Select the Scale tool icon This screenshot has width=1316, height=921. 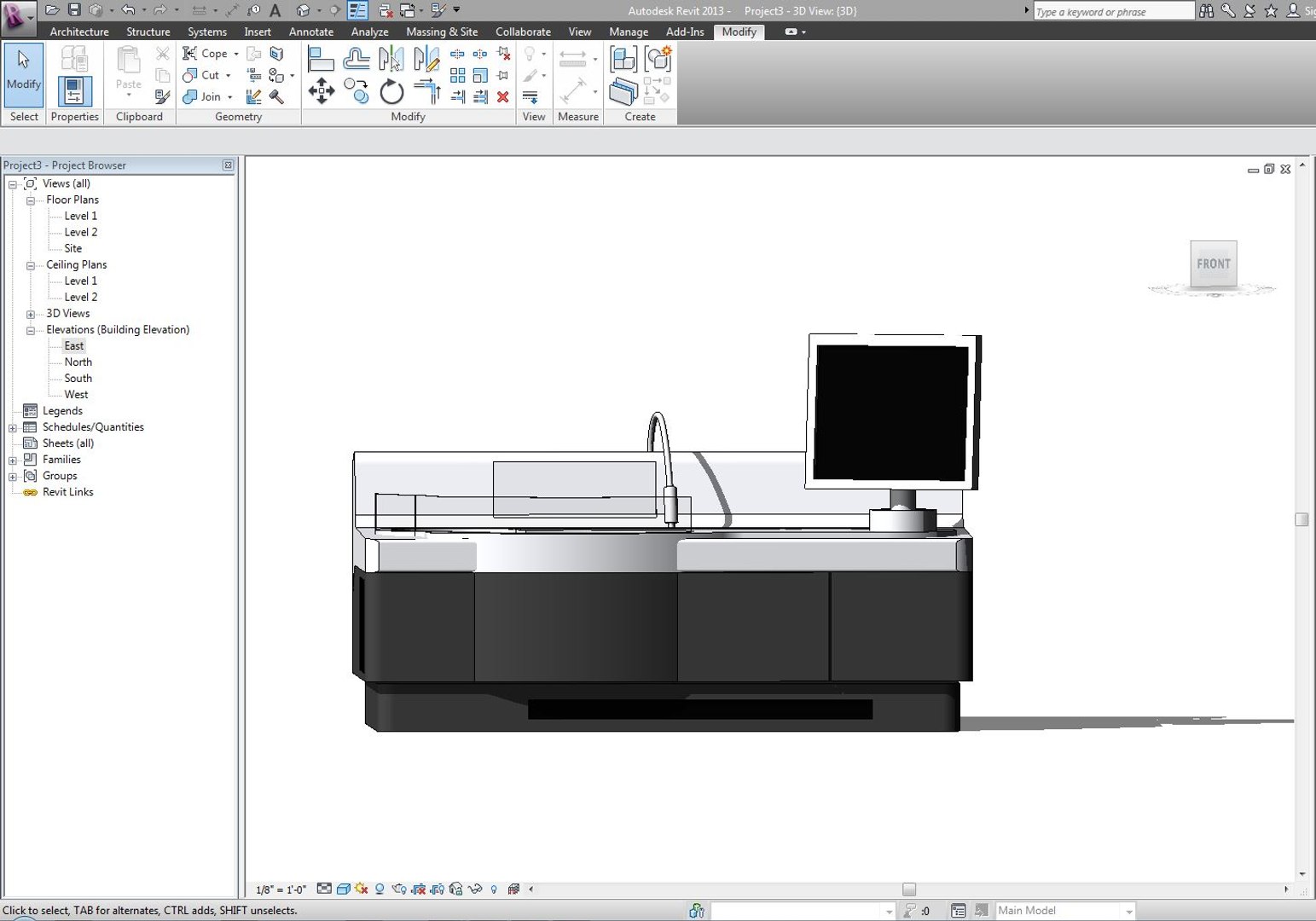481,76
